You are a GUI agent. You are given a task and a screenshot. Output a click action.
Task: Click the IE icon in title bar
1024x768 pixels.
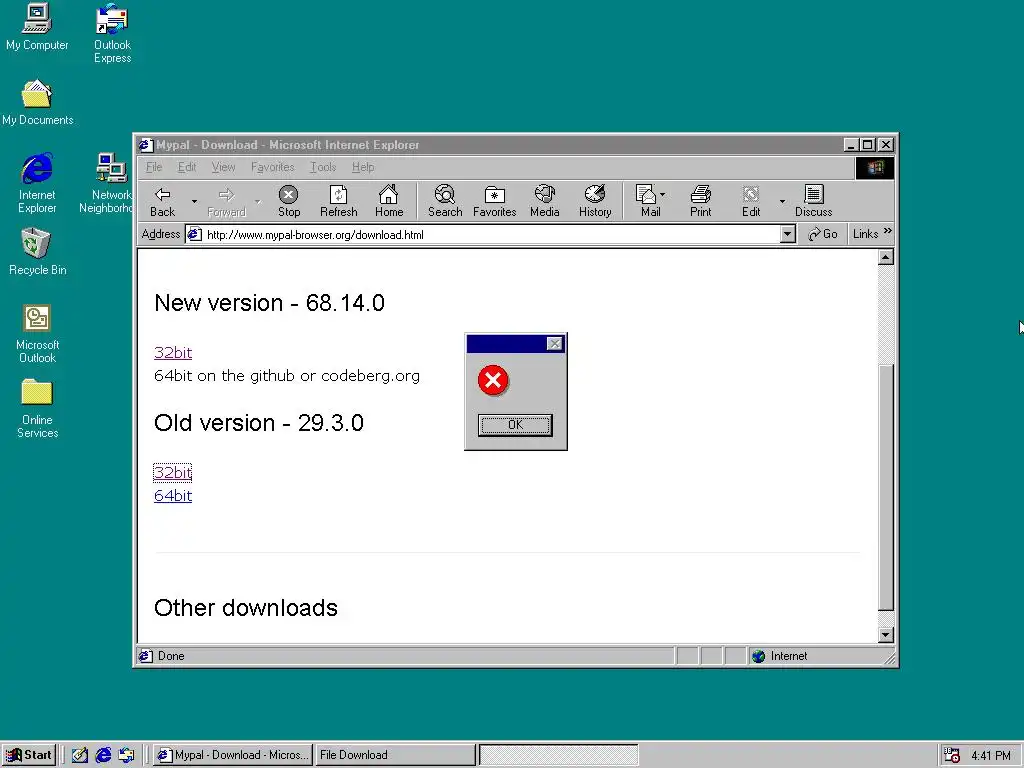[146, 145]
